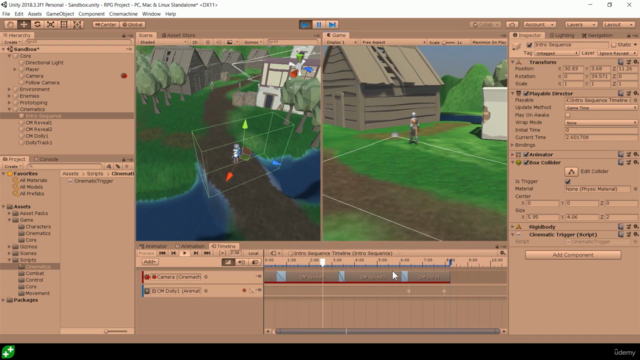Toggle Timeline Preview mode
Image resolution: width=640 pixels, height=360 pixels.
click(147, 253)
